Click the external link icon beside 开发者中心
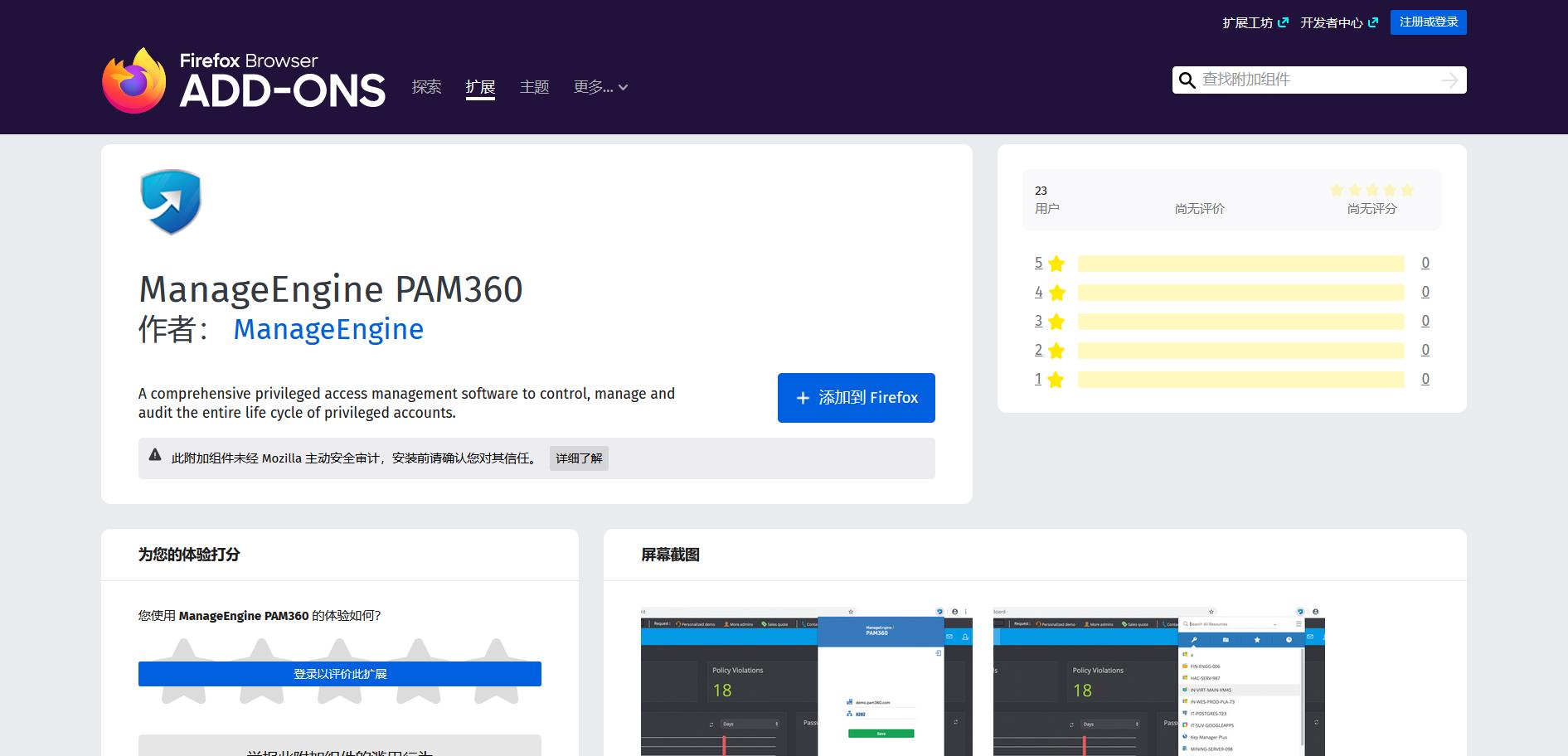 click(1373, 22)
